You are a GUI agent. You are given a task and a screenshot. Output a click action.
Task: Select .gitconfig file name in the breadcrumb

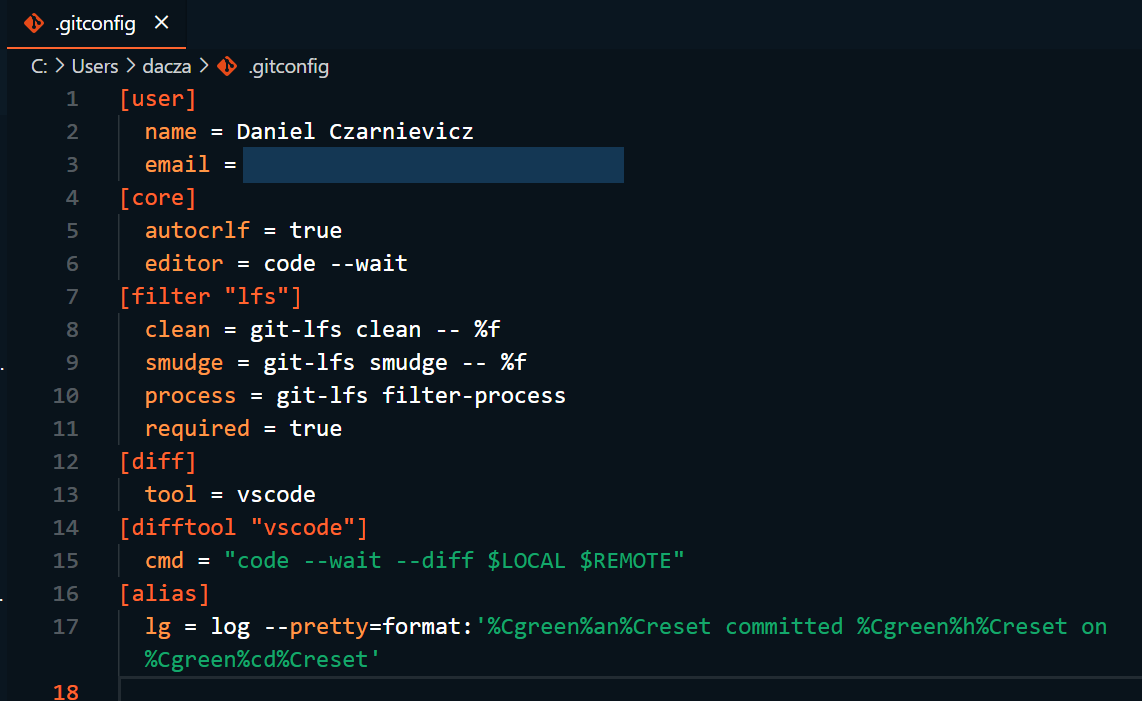pos(287,67)
